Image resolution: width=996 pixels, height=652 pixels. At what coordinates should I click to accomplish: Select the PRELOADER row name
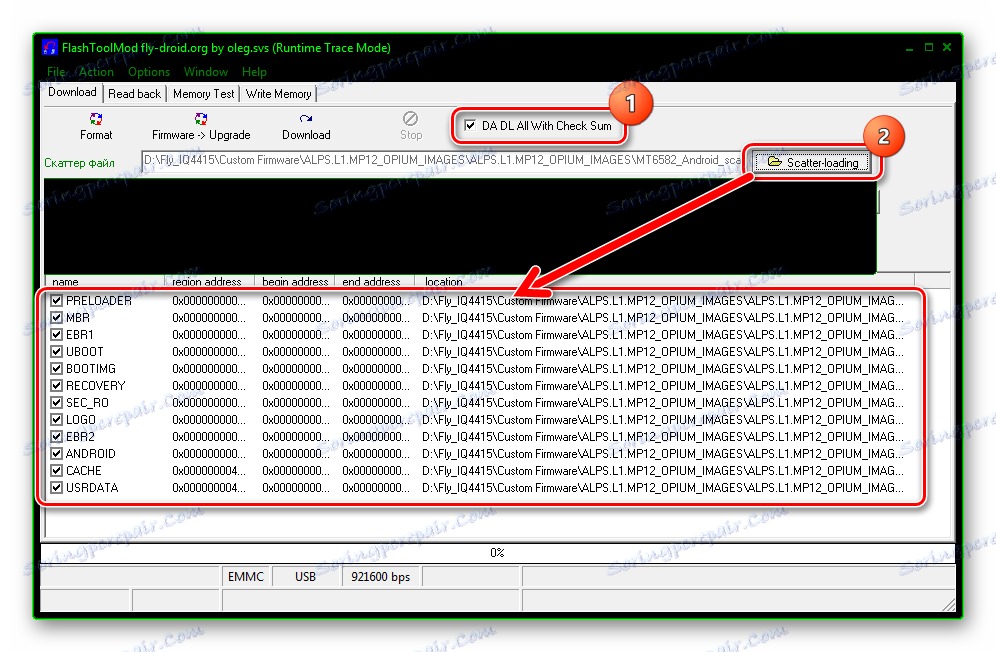pos(99,301)
